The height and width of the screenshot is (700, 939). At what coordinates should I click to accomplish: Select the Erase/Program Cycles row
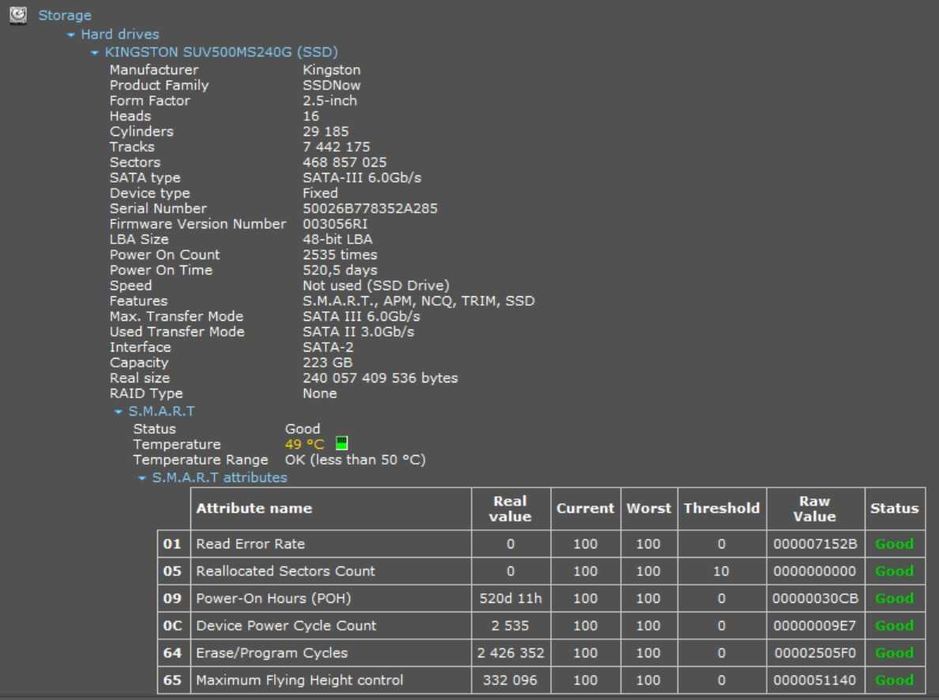click(x=541, y=653)
